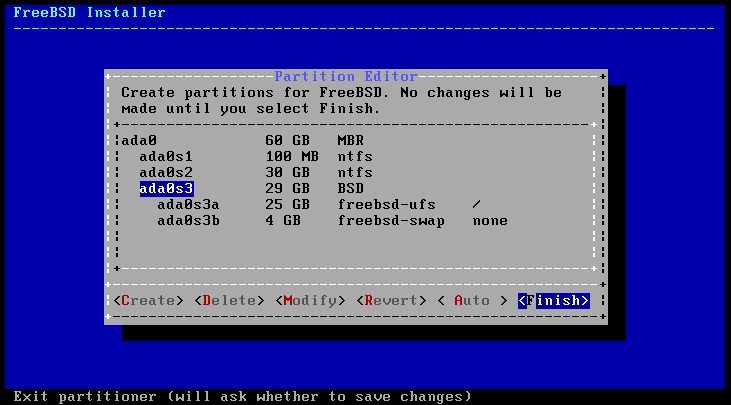Image resolution: width=731 pixels, height=405 pixels.
Task: Choose the Delete button
Action: coord(229,300)
